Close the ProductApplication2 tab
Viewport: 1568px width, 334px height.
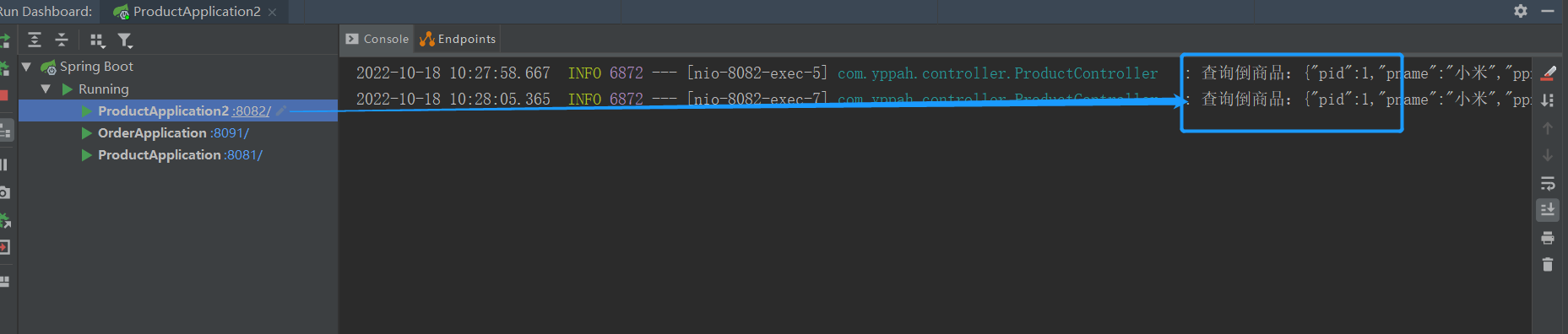pyautogui.click(x=273, y=12)
